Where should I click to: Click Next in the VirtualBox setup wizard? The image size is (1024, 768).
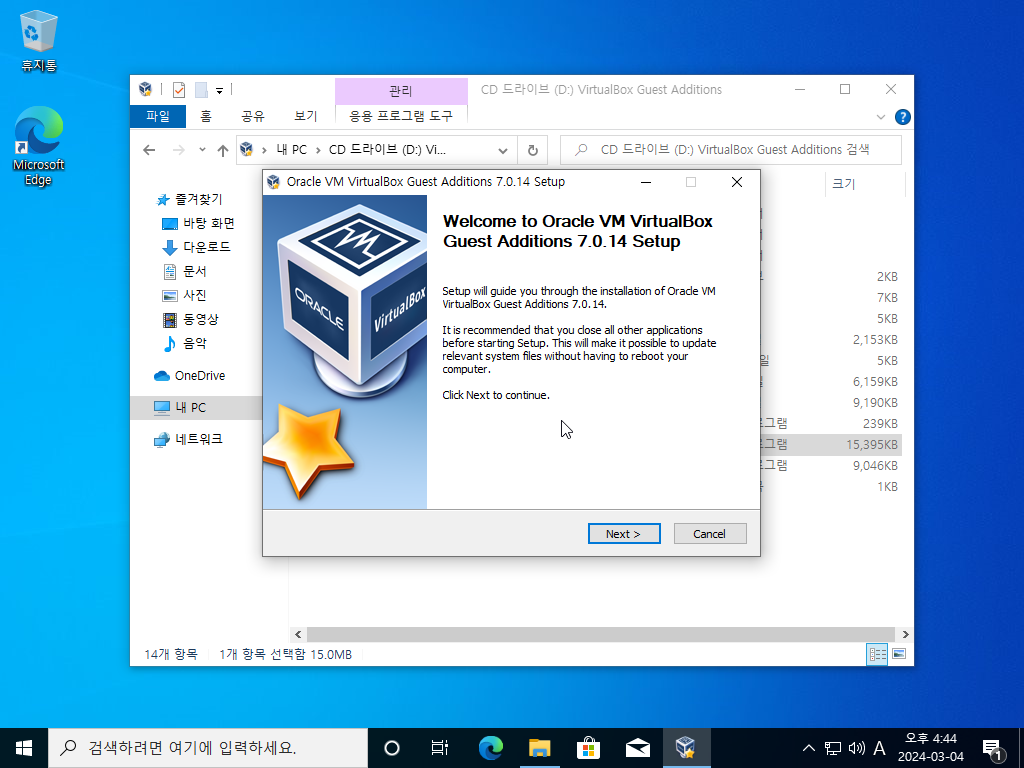click(x=624, y=534)
